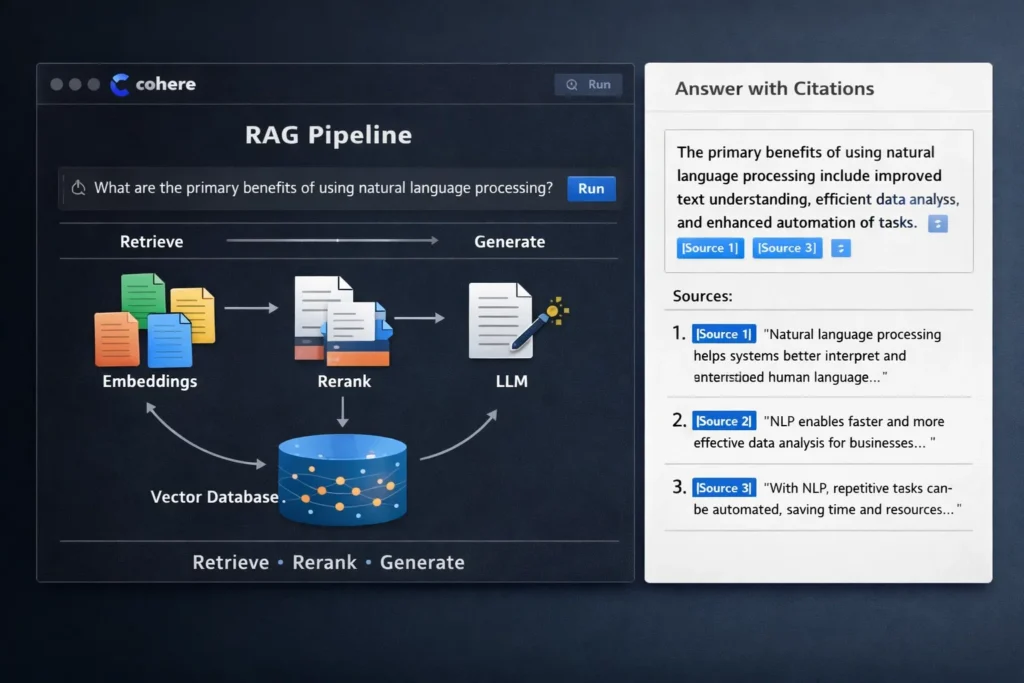Open the [Source 2] chip in the Sources list
The image size is (1024, 683).
coord(724,420)
